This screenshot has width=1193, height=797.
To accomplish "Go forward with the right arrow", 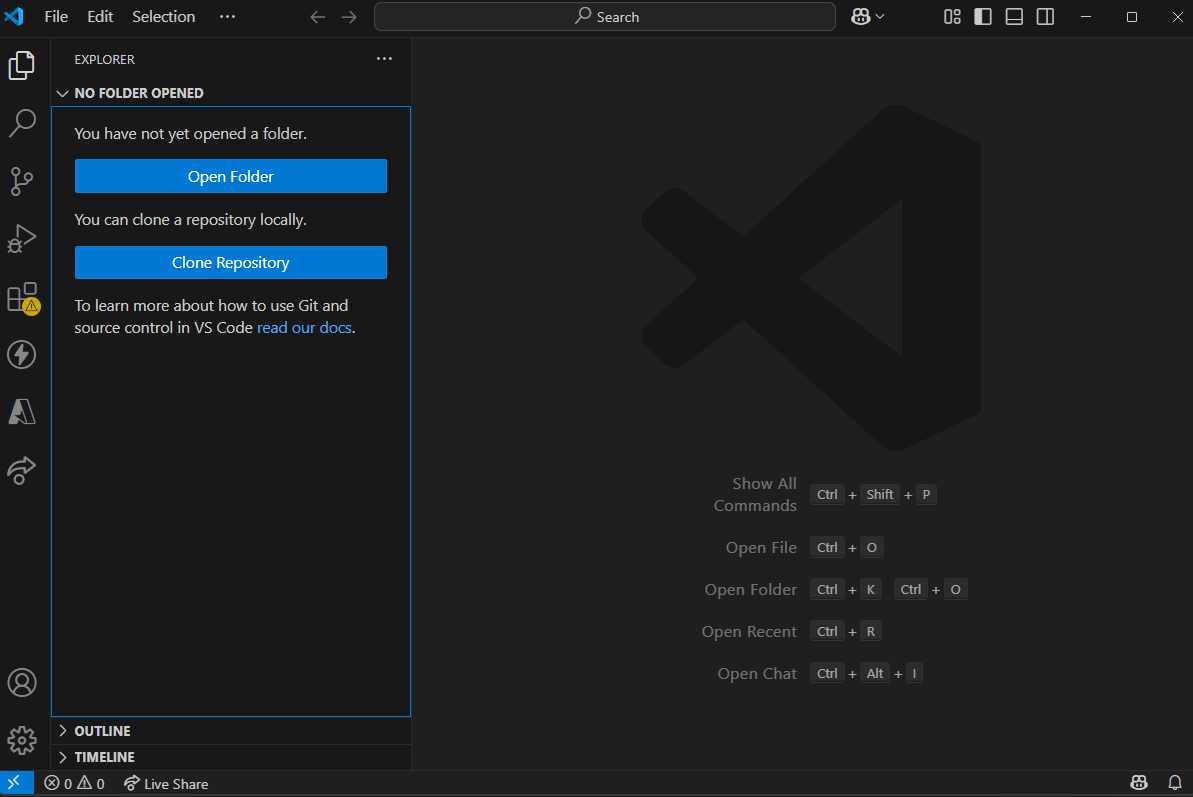I will click(x=349, y=17).
